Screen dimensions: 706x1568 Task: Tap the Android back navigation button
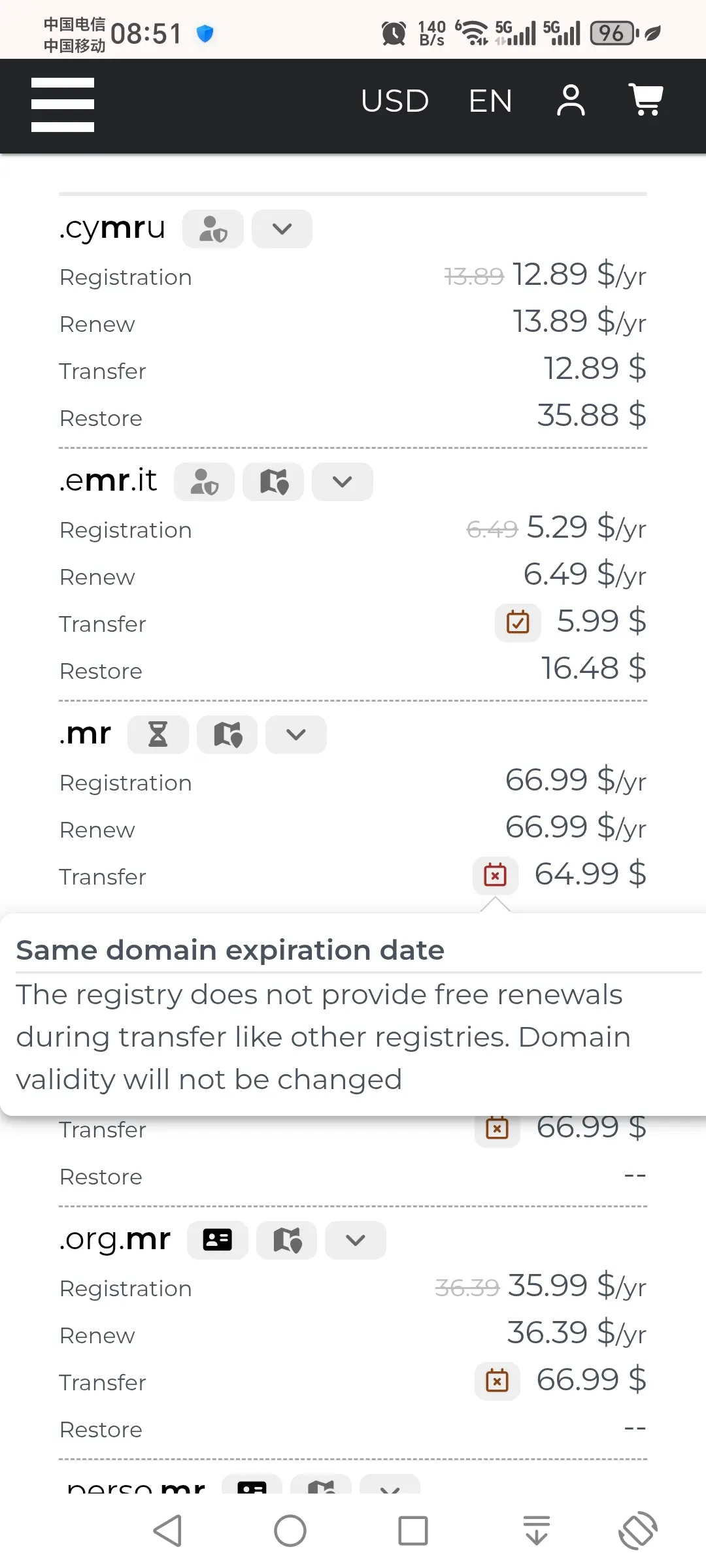(x=167, y=1531)
